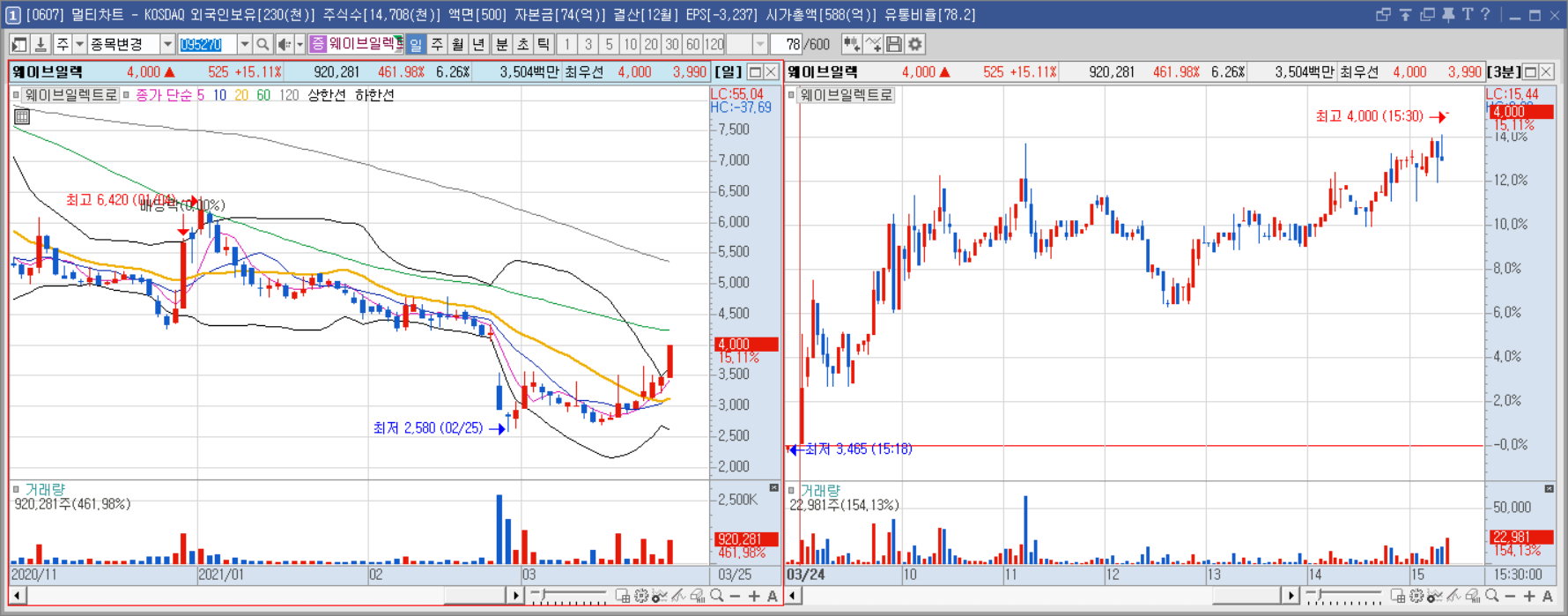Click the question mark help icon
Screen dimensions: 1568x616
tap(1486, 14)
